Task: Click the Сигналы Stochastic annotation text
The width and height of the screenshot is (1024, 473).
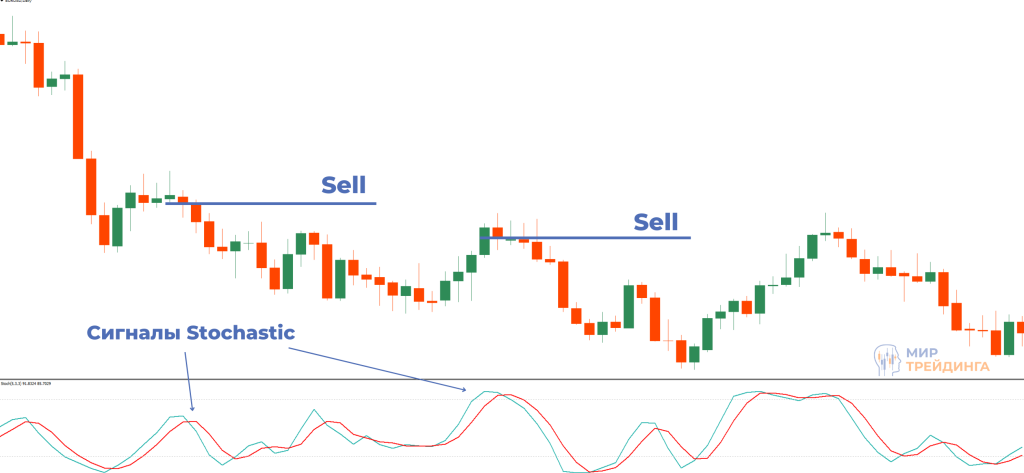Action: click(x=190, y=333)
